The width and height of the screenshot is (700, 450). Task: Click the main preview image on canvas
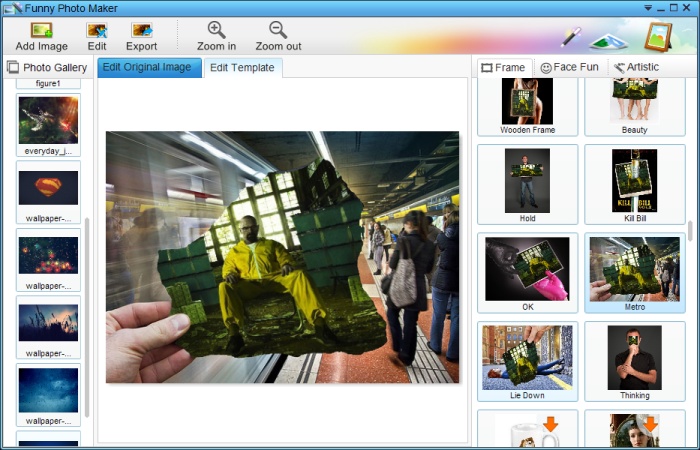tap(282, 257)
